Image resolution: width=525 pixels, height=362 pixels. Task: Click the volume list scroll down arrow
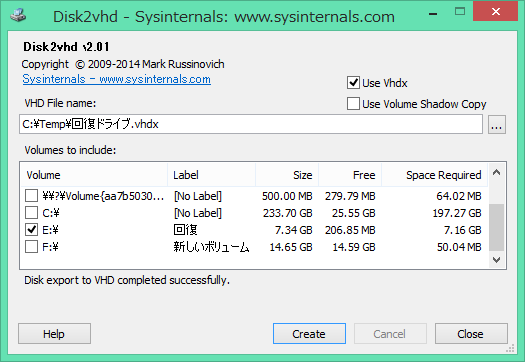[497, 260]
